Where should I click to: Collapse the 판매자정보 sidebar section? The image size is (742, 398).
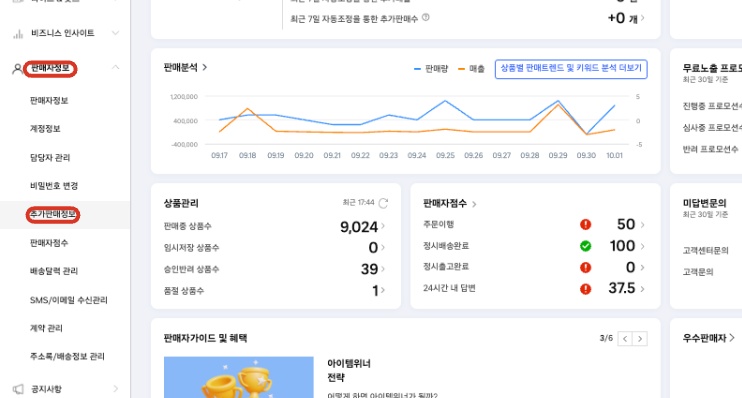pos(115,68)
